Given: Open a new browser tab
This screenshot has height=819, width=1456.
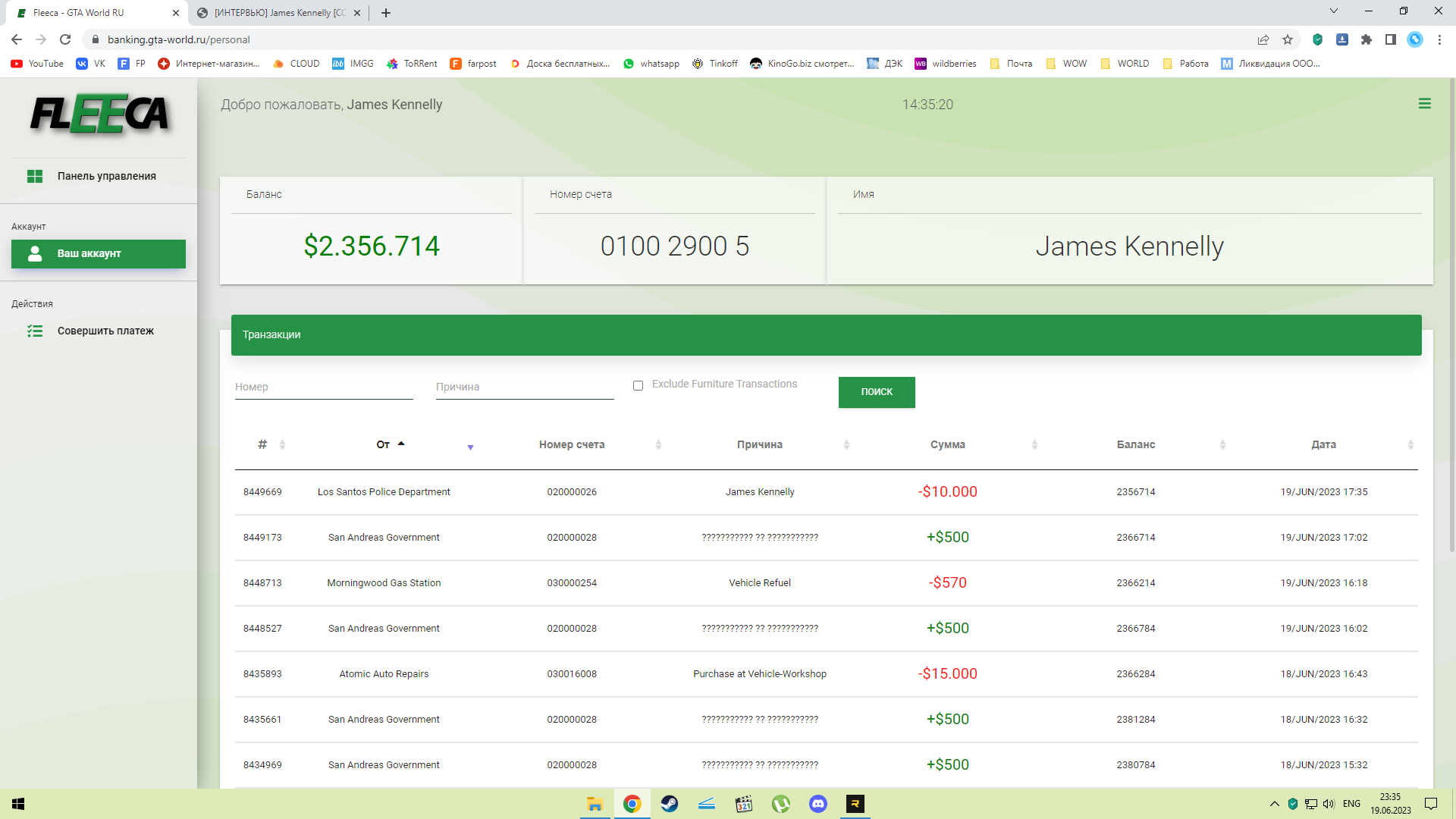Looking at the screenshot, I should click(386, 13).
